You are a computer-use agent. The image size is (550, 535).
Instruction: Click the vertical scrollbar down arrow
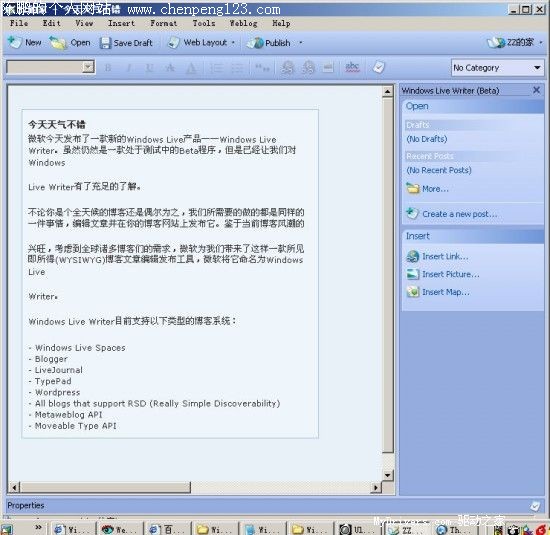pos(387,476)
